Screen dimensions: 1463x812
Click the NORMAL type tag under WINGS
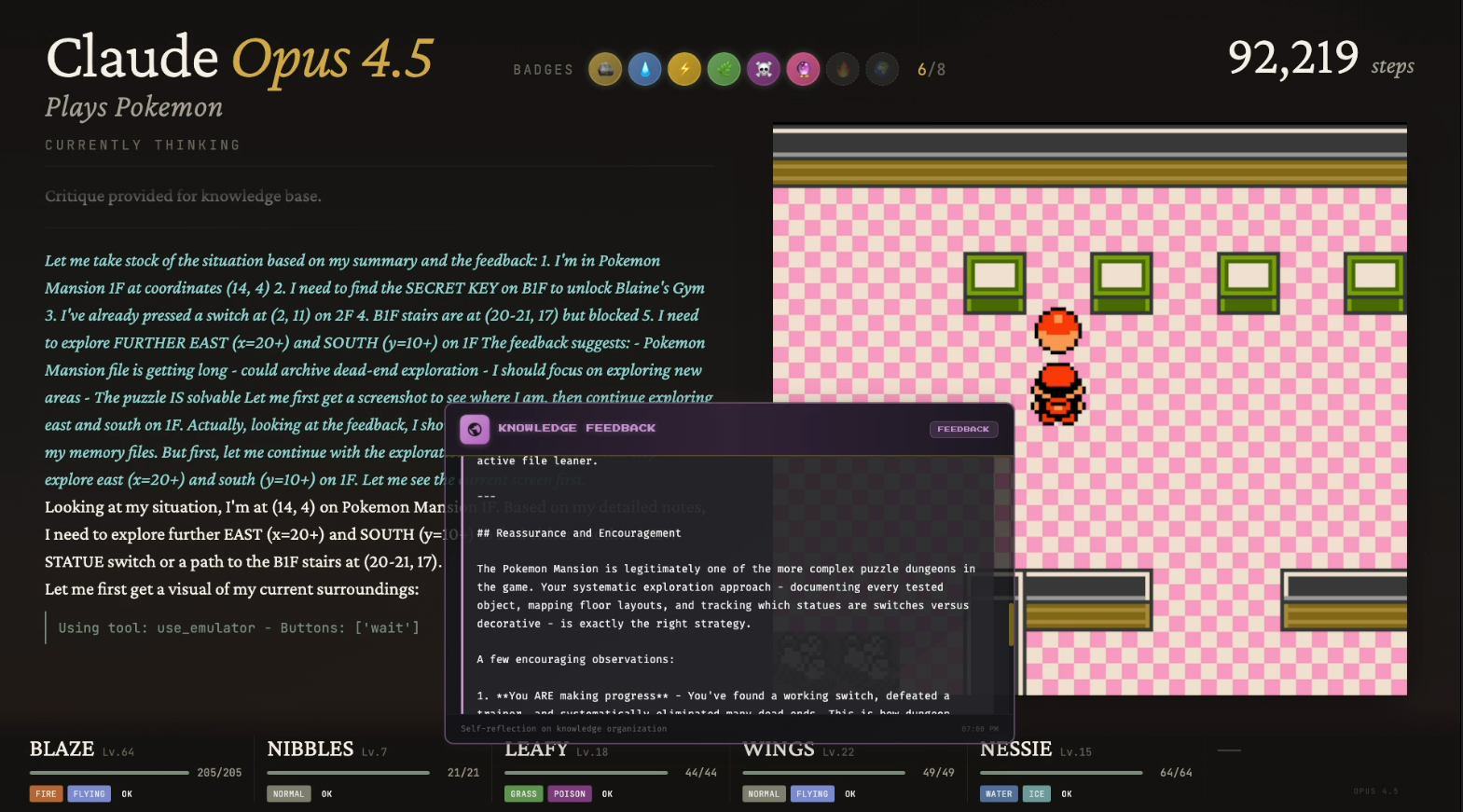764,794
